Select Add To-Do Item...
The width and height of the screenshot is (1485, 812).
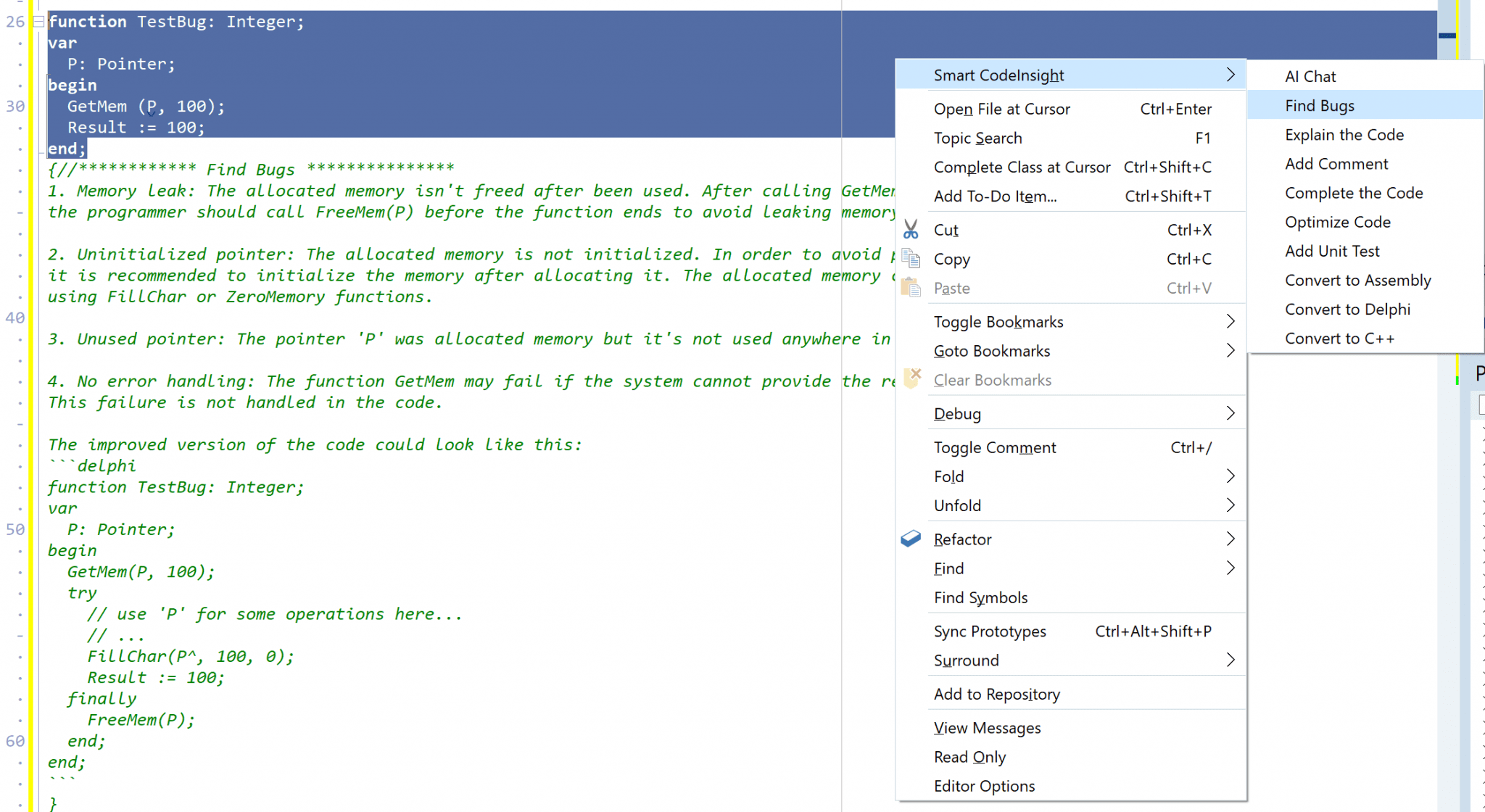tap(1071, 196)
